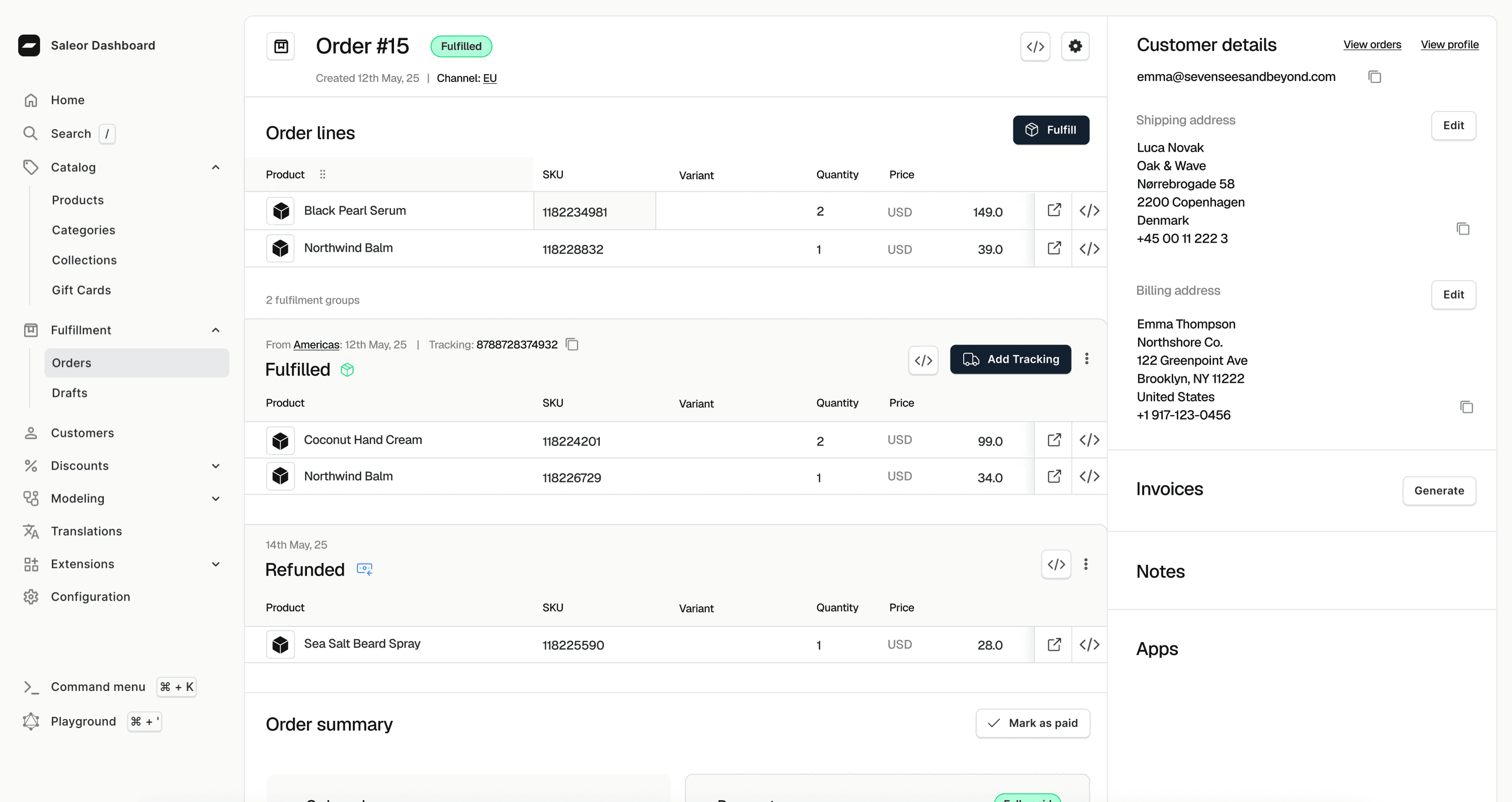
Task: Open Black Pearl Serum product in new tab
Action: point(1053,211)
